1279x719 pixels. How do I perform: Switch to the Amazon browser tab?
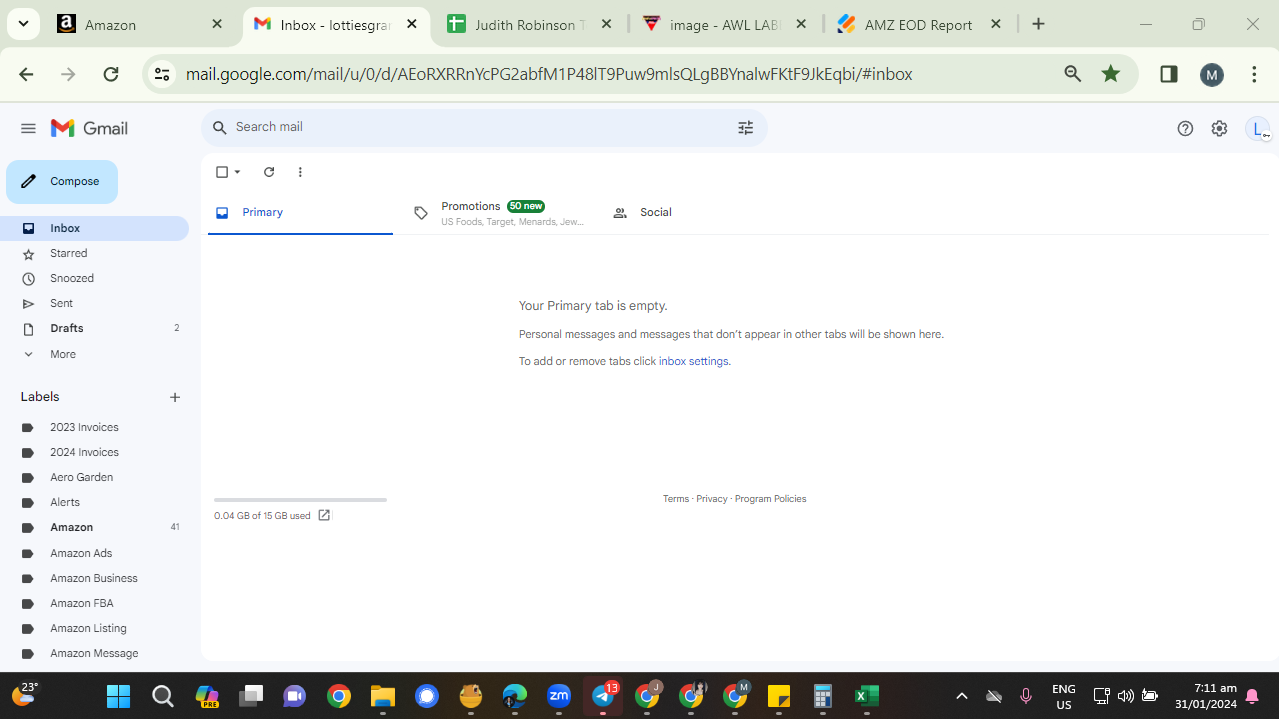140,24
